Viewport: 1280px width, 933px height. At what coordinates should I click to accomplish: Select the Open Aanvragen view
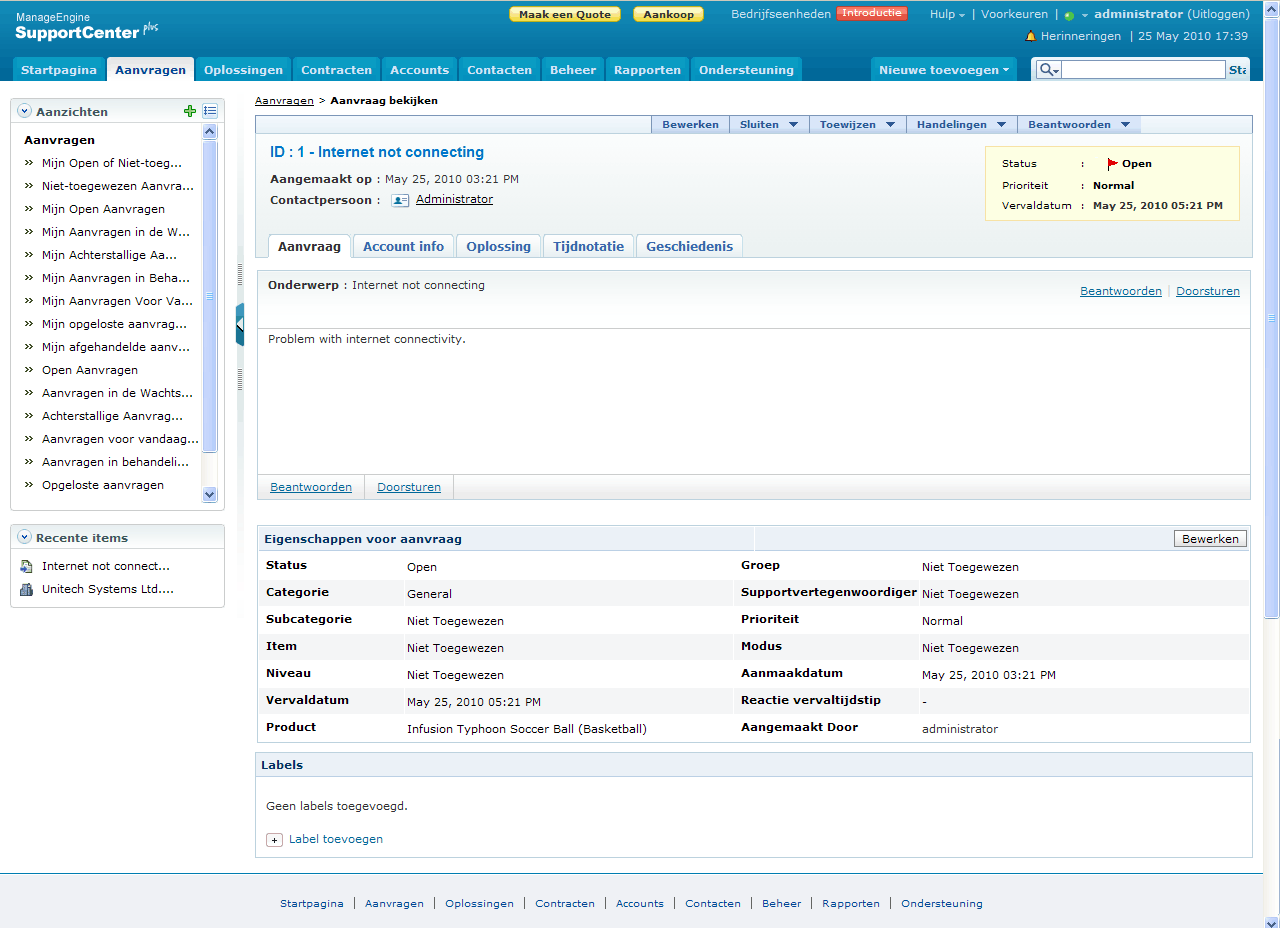90,371
